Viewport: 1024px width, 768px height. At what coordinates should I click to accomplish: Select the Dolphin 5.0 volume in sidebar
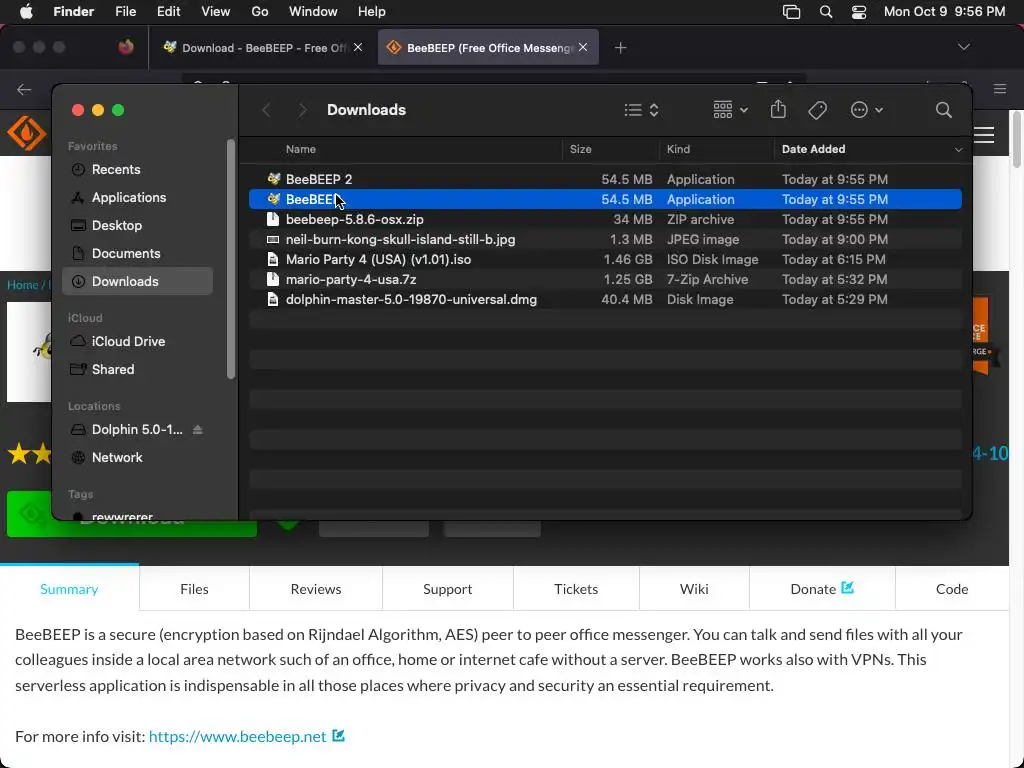click(137, 430)
